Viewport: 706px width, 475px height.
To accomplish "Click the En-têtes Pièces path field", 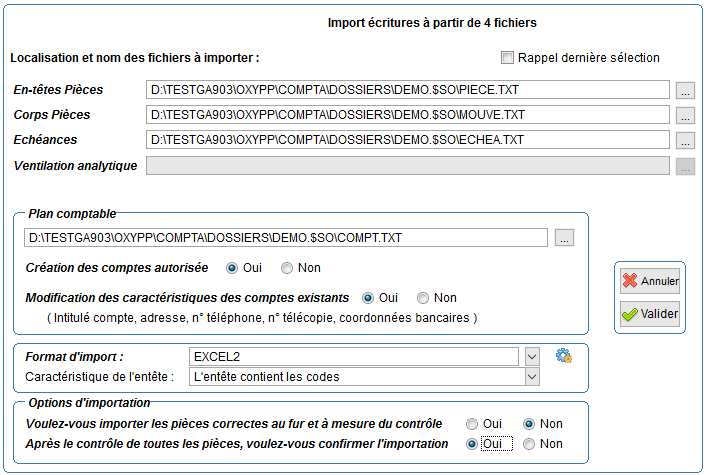I will [407, 90].
